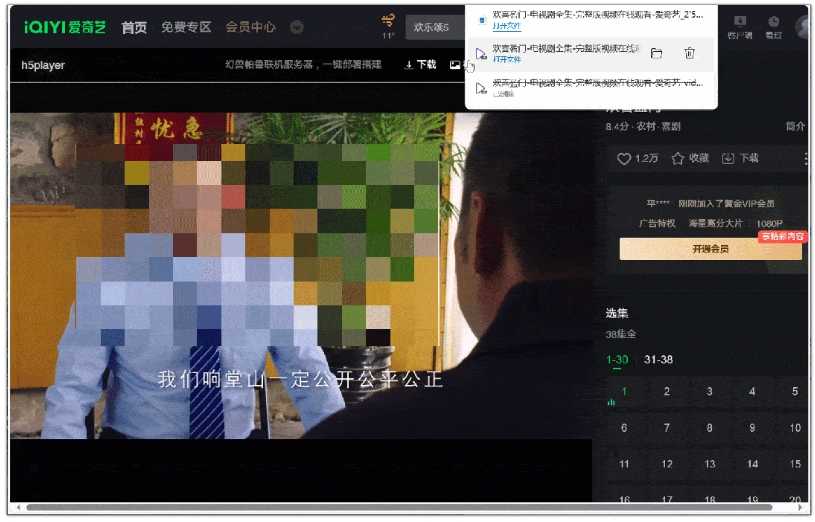
Task: Toggle 收藏 favorite star
Action: pyautogui.click(x=690, y=159)
